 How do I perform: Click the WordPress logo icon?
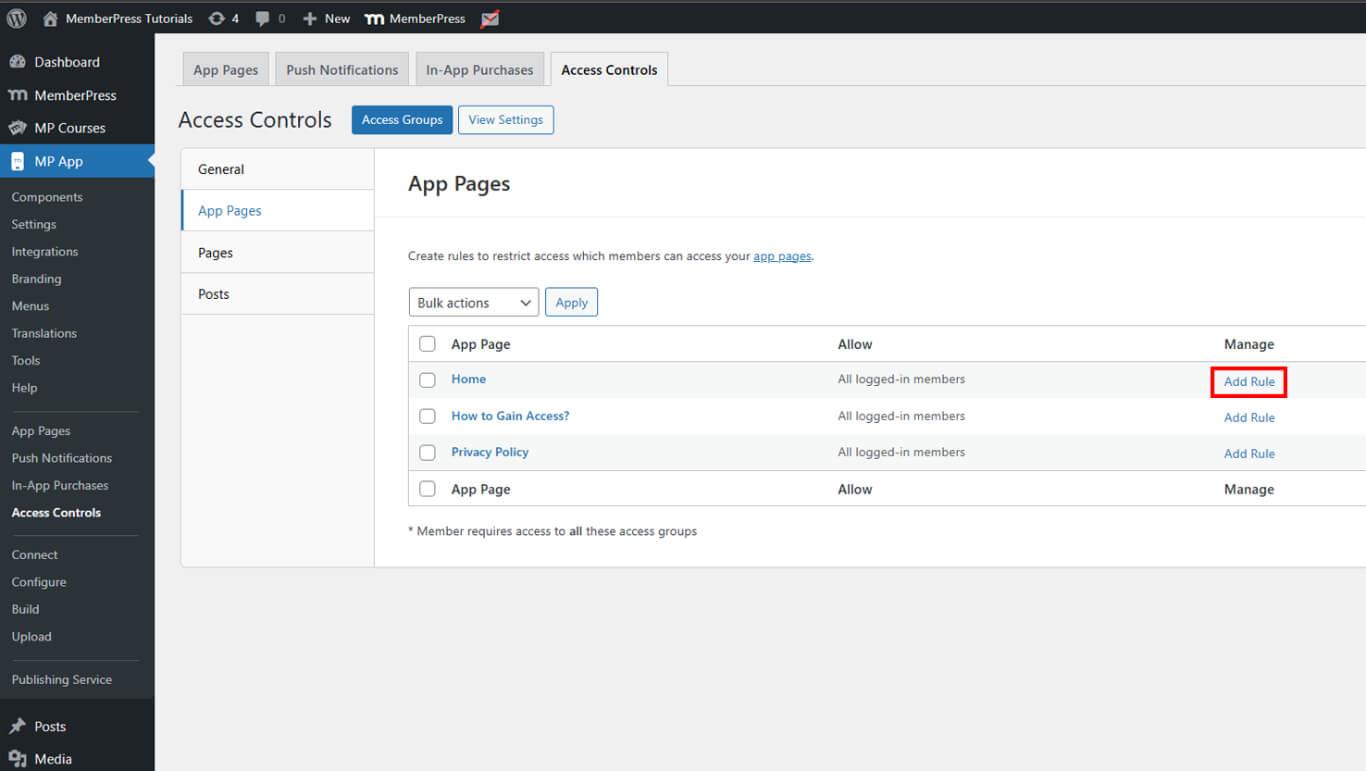[x=17, y=18]
